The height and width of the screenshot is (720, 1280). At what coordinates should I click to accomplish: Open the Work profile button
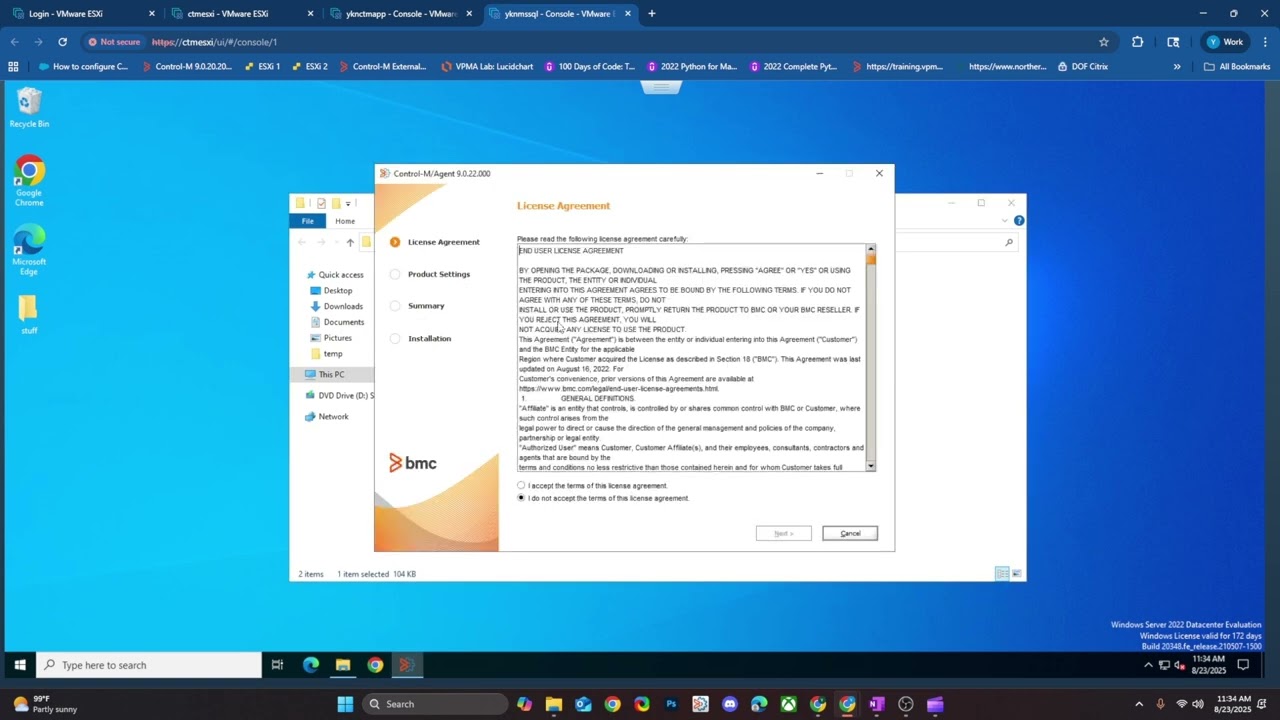pos(1225,42)
